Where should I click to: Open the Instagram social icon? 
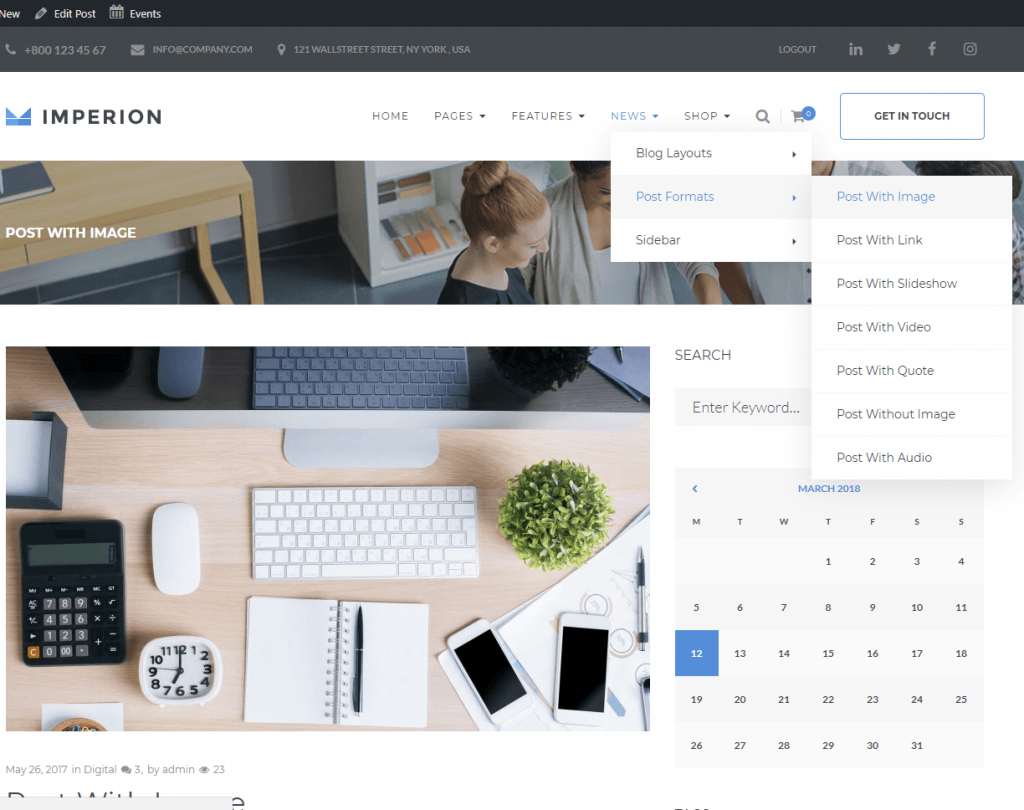(969, 49)
